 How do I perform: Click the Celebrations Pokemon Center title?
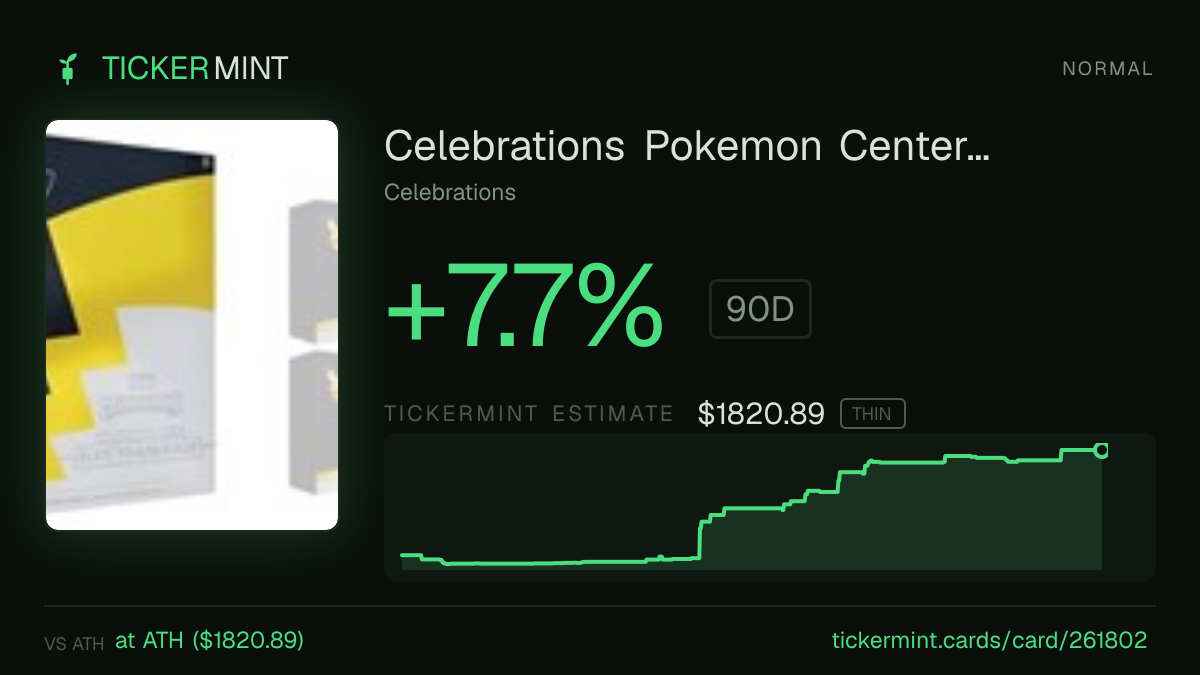tap(687, 146)
